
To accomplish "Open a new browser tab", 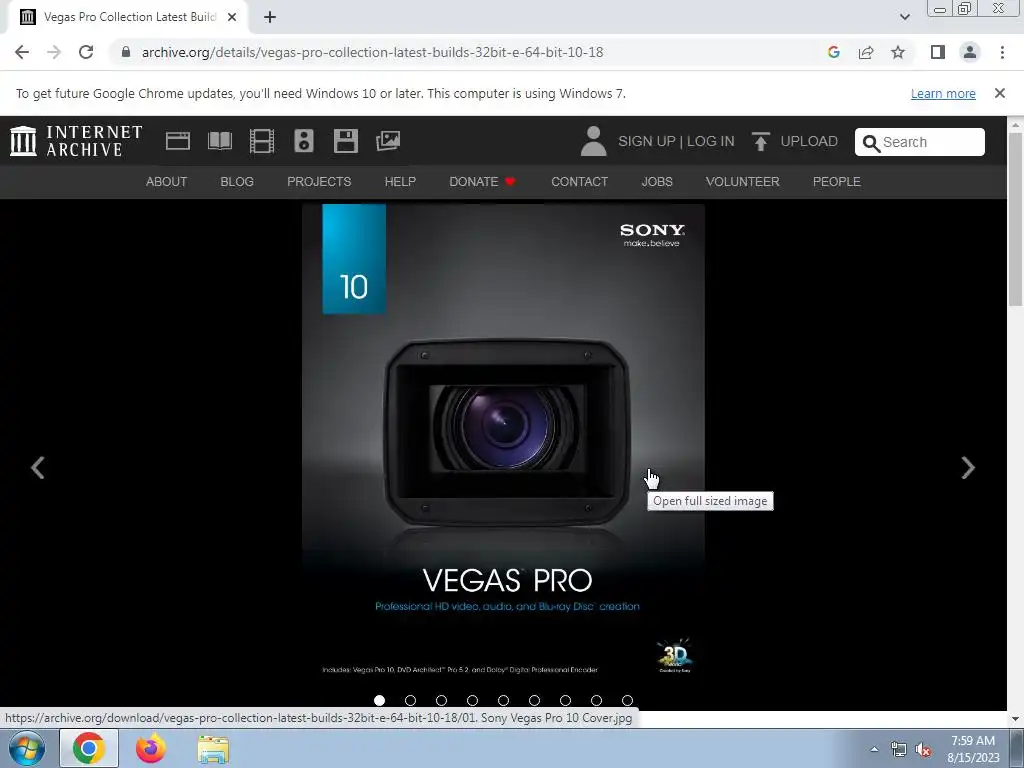I will coord(270,18).
